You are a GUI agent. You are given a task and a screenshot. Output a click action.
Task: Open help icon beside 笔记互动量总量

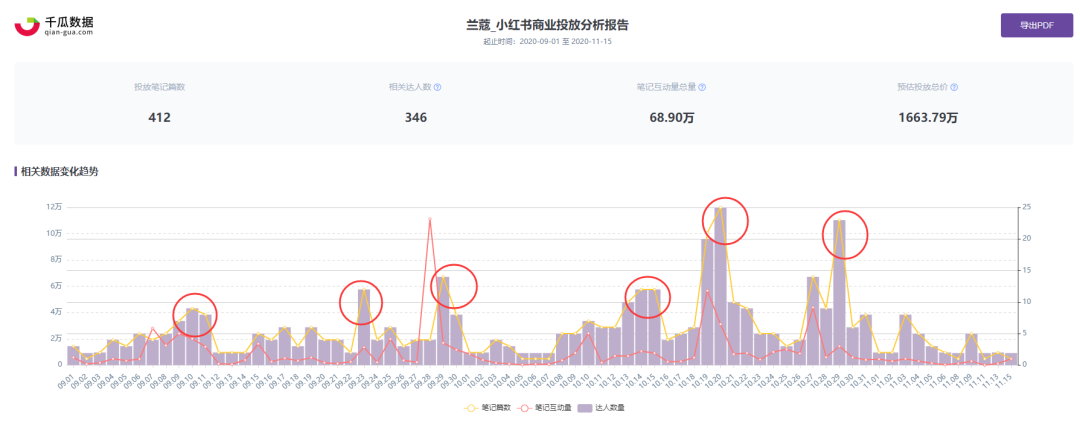click(702, 87)
